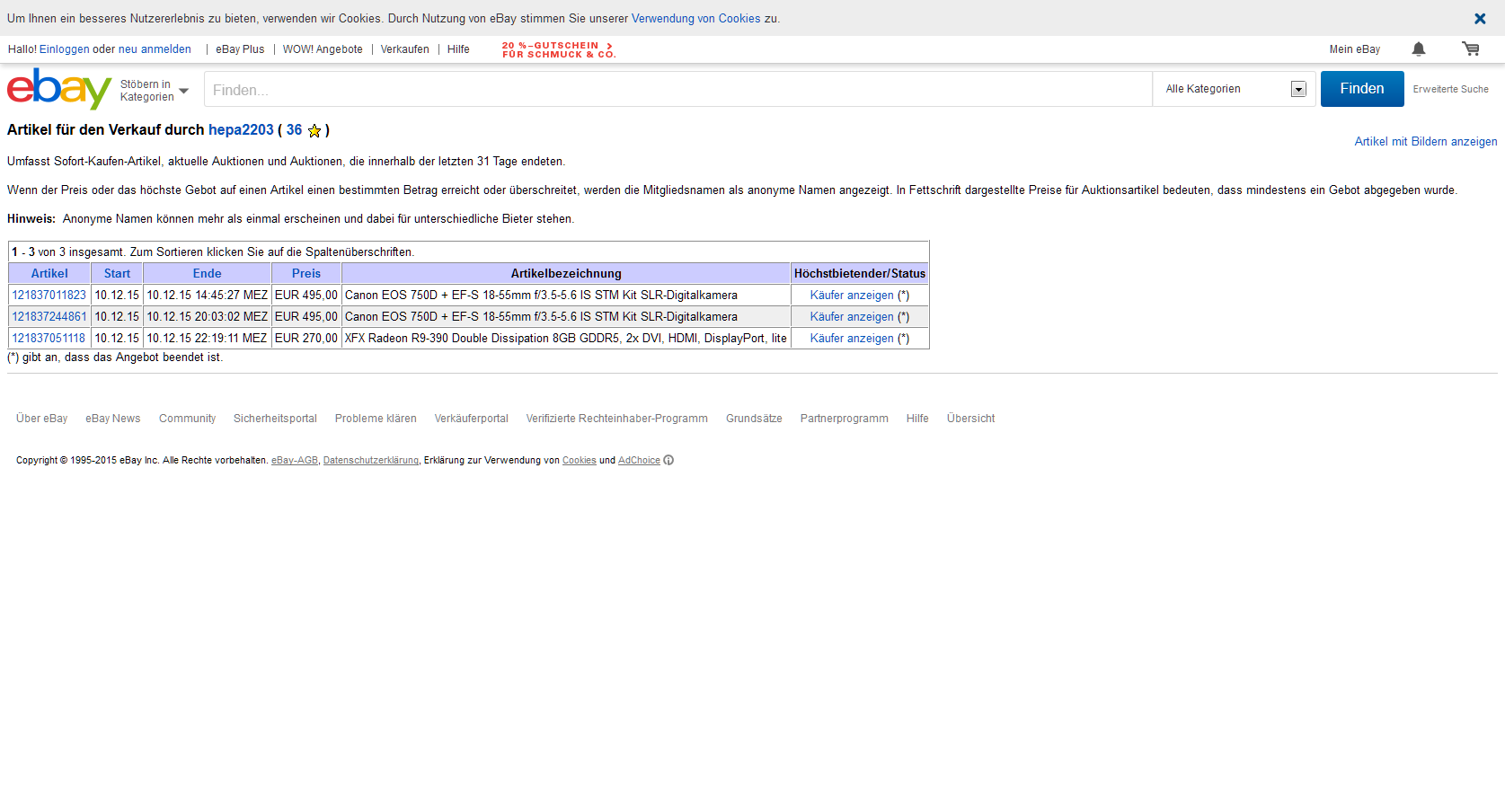Open Hilfe in the top navigation
The width and height of the screenshot is (1505, 812).
458,49
